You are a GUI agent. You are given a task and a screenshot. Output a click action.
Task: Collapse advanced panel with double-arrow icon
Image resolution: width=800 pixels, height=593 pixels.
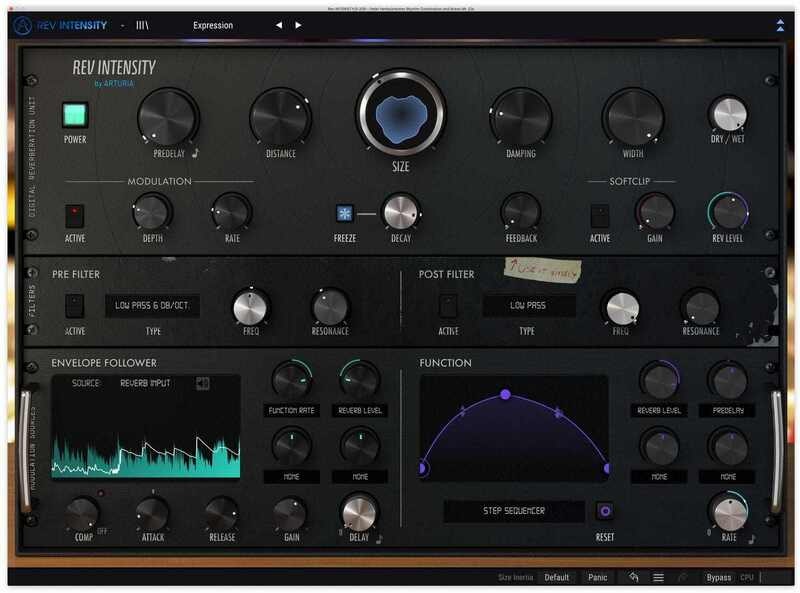tap(780, 25)
